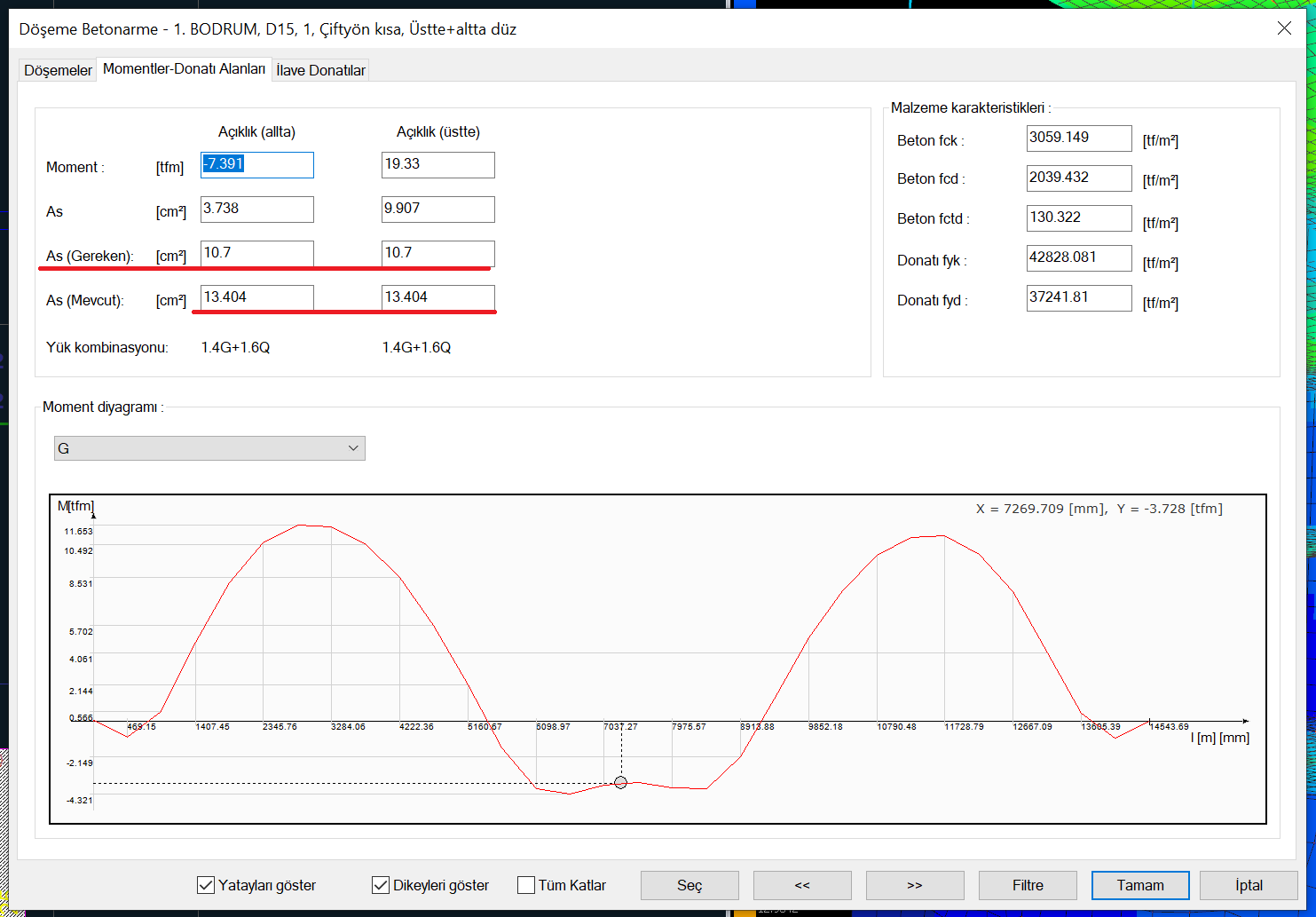Open the İlave Donatılar tab
1316x917 pixels.
tap(320, 70)
